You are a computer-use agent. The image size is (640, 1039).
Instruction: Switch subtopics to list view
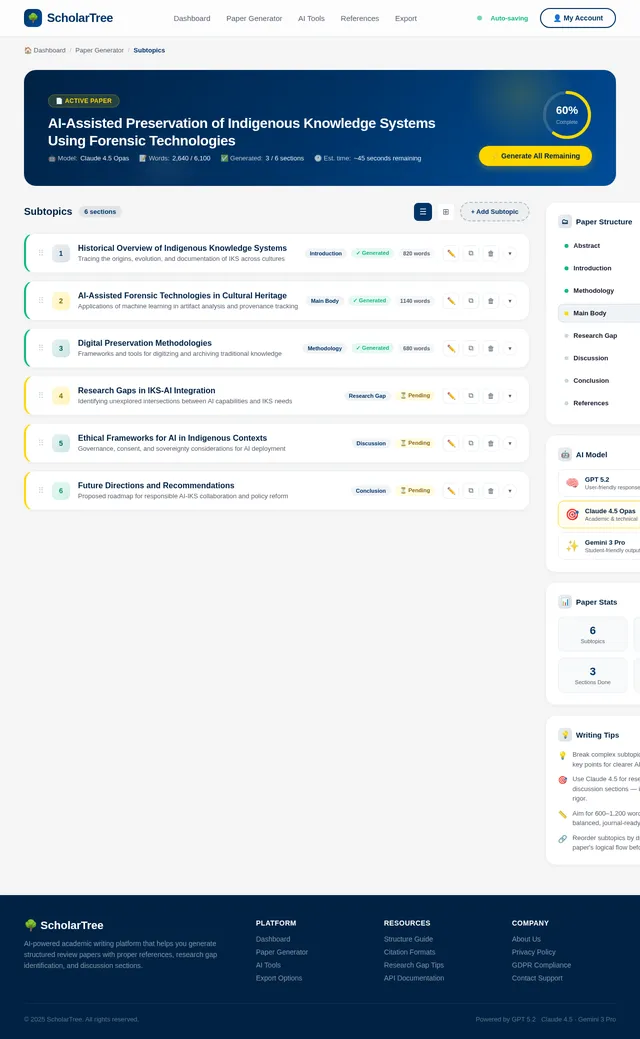click(423, 212)
